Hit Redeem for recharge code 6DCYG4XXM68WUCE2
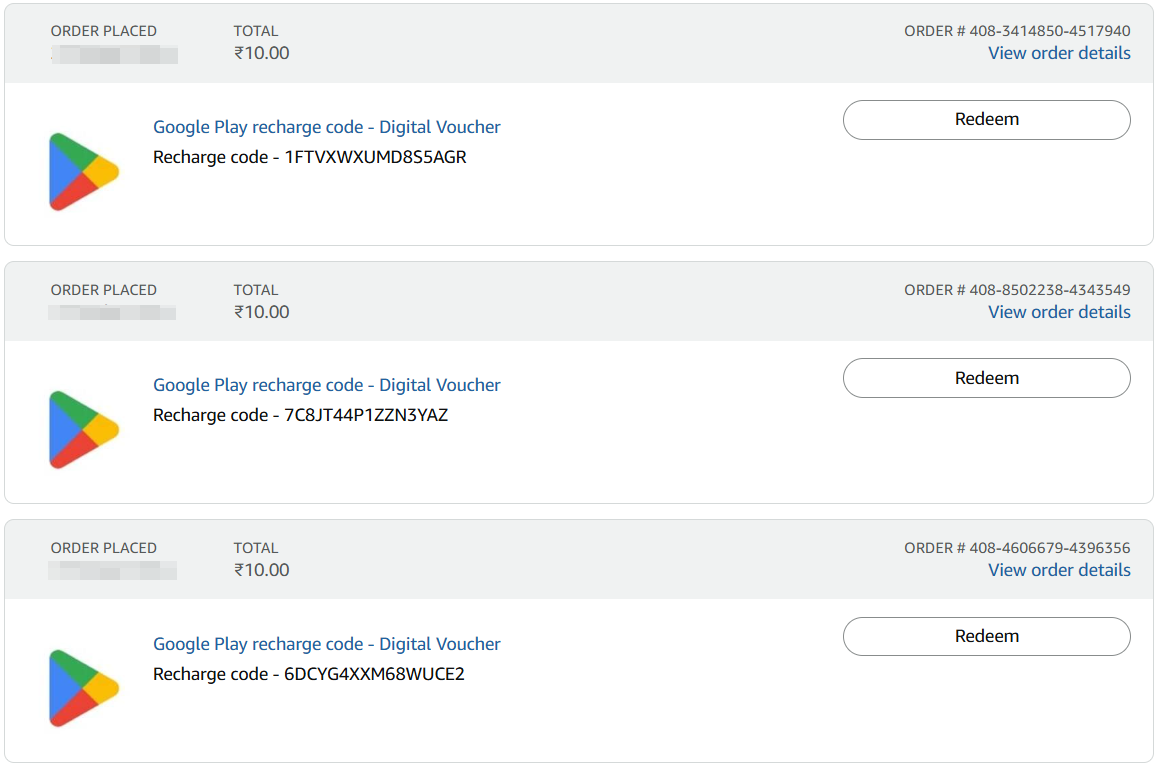This screenshot has width=1159, height=768. pos(986,637)
